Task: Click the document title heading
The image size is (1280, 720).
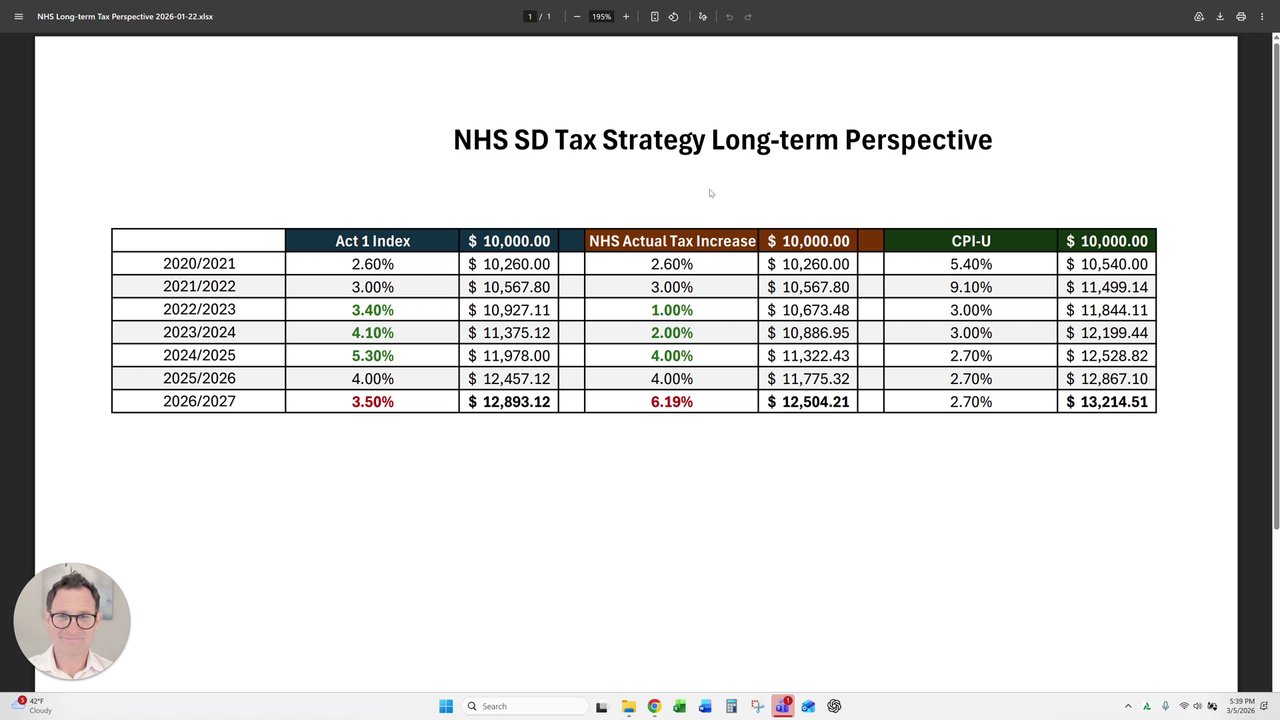Action: pyautogui.click(x=723, y=140)
